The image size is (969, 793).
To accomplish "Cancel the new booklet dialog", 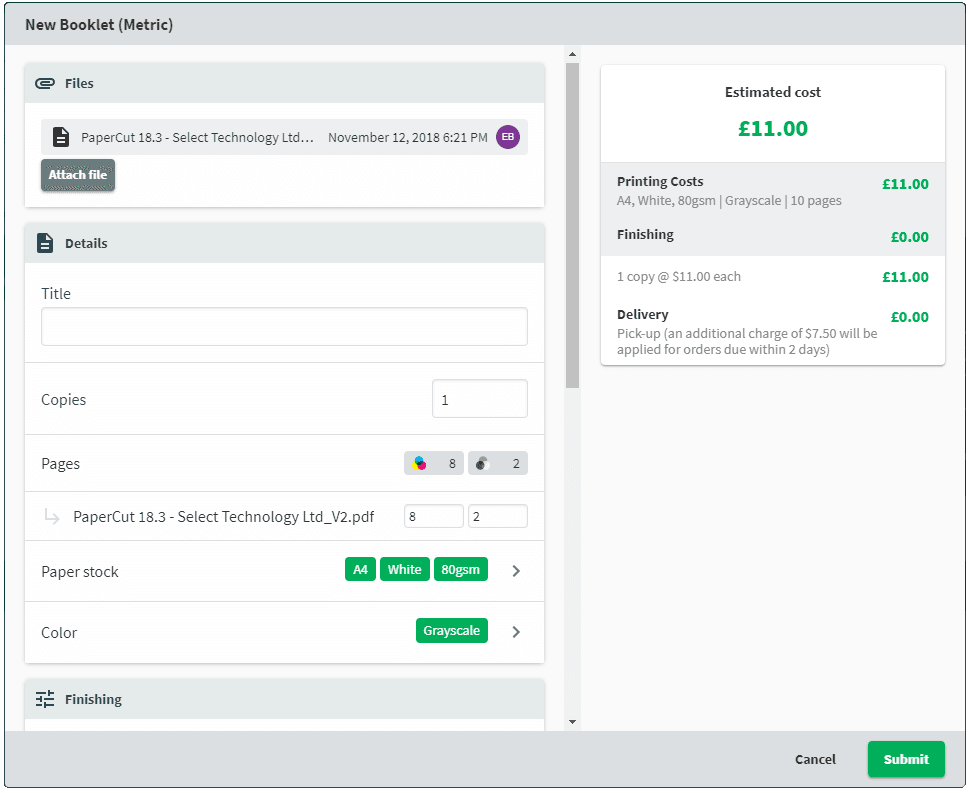I will pos(815,760).
